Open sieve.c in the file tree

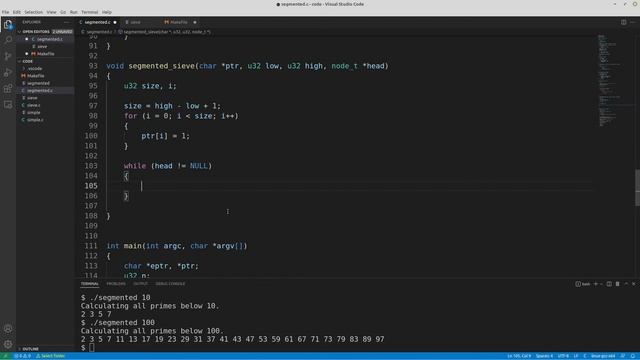(33, 105)
